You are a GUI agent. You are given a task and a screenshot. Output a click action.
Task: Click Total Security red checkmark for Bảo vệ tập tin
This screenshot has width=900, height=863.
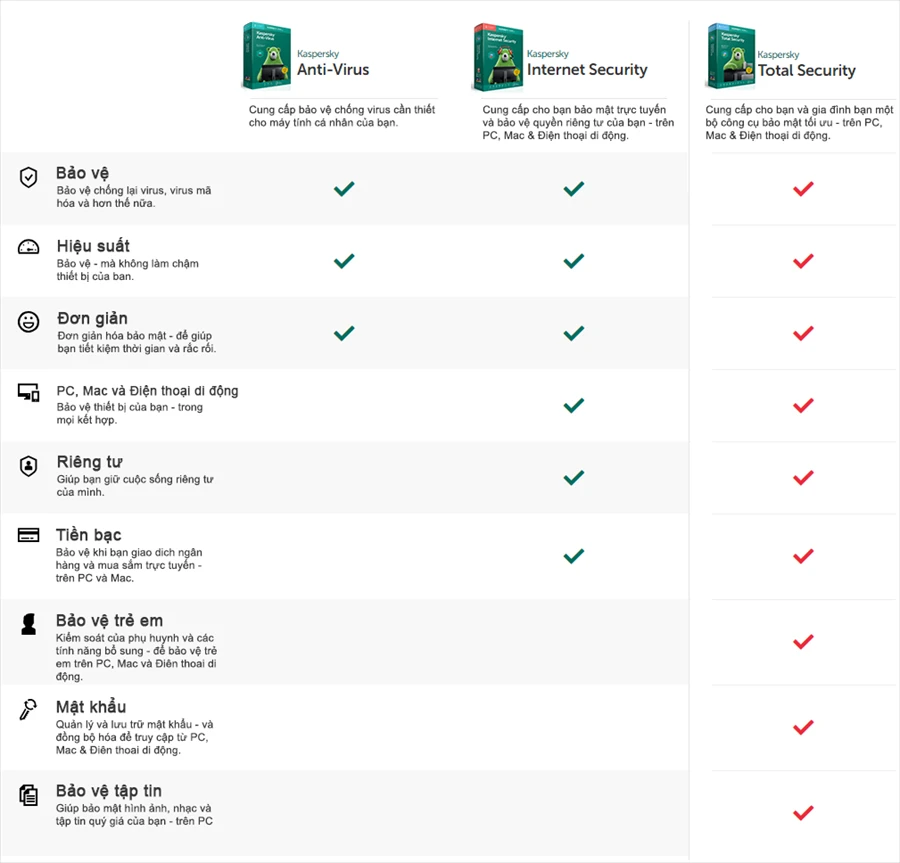click(x=802, y=813)
